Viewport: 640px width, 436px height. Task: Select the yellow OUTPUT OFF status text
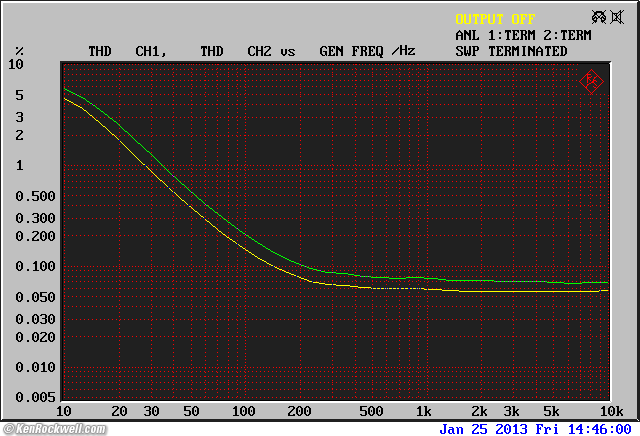[495, 19]
